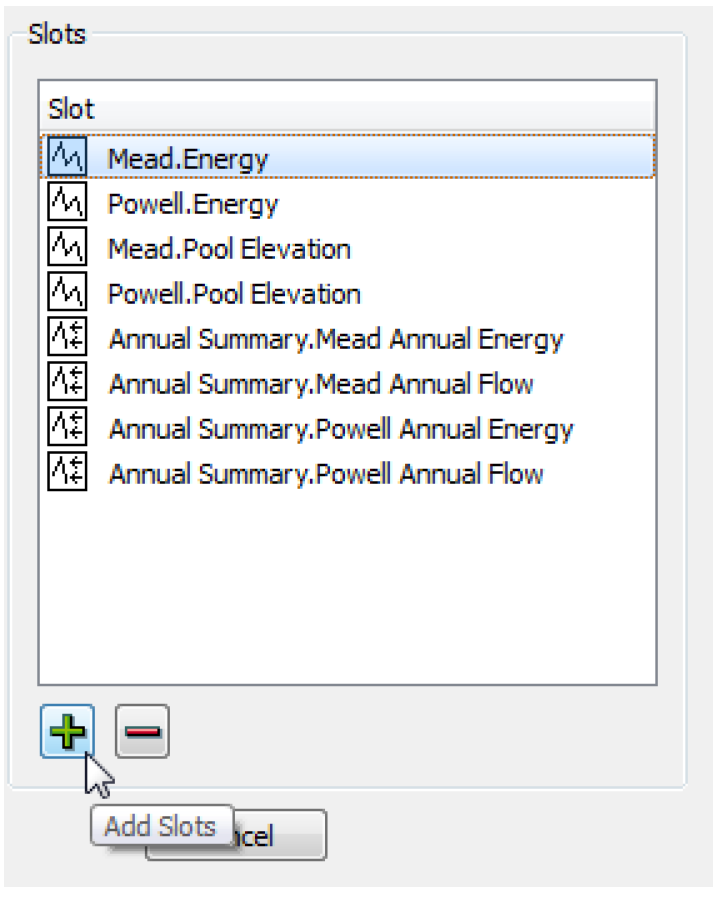
Task: Select Annual Summary.Powell Annual Energy text
Action: coord(341,429)
